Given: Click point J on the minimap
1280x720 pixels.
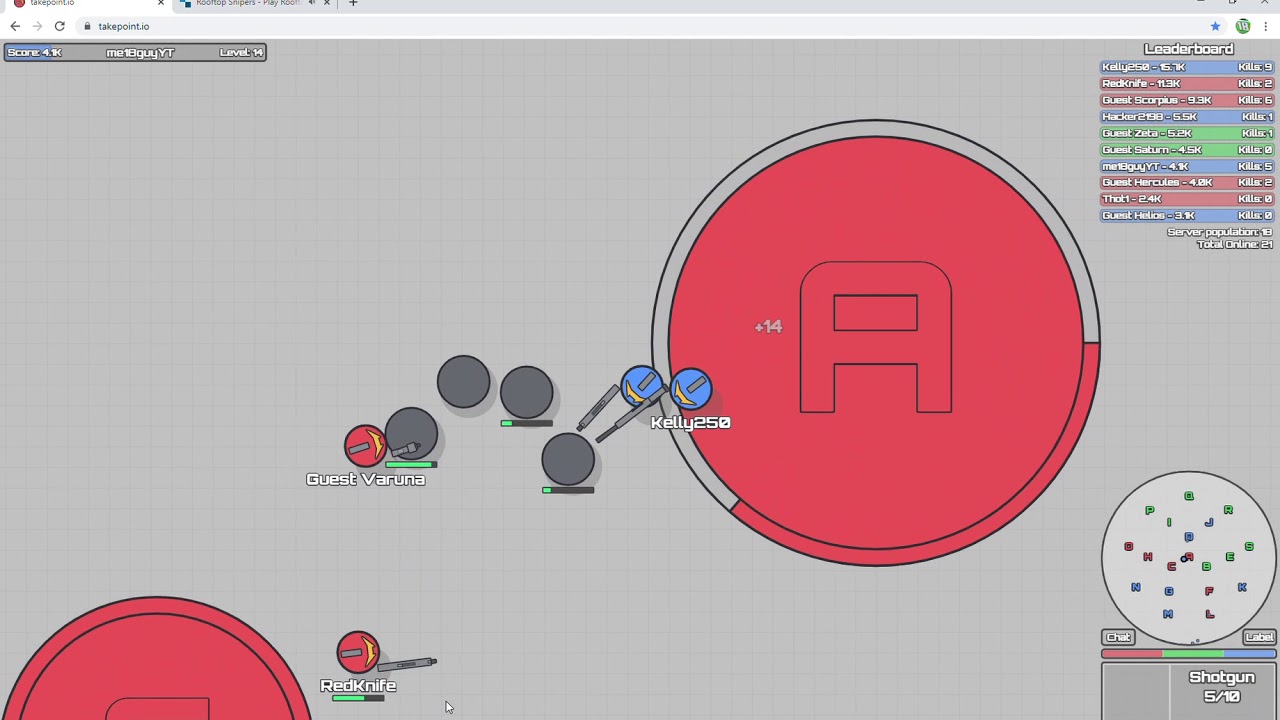Looking at the screenshot, I should 1209,522.
